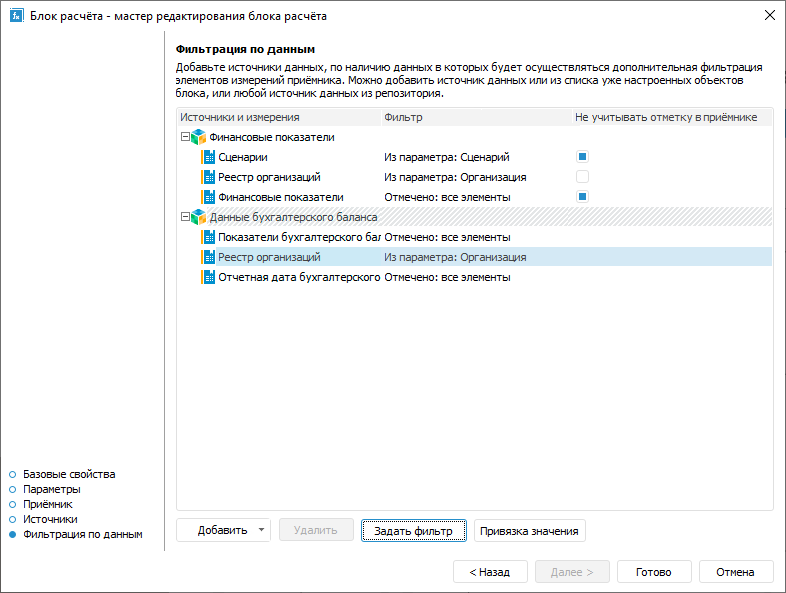The width and height of the screenshot is (786, 593).
Task: Click the Отчетная дата бухгалтерского dimension icon
Action: 209,277
